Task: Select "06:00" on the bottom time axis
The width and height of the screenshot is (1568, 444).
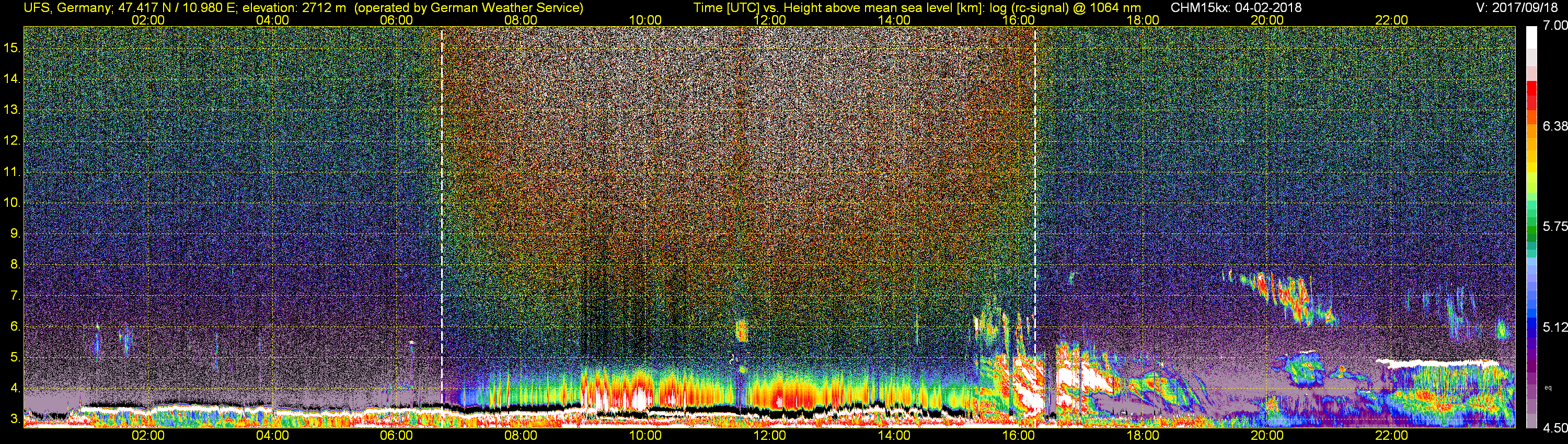Action: (397, 436)
